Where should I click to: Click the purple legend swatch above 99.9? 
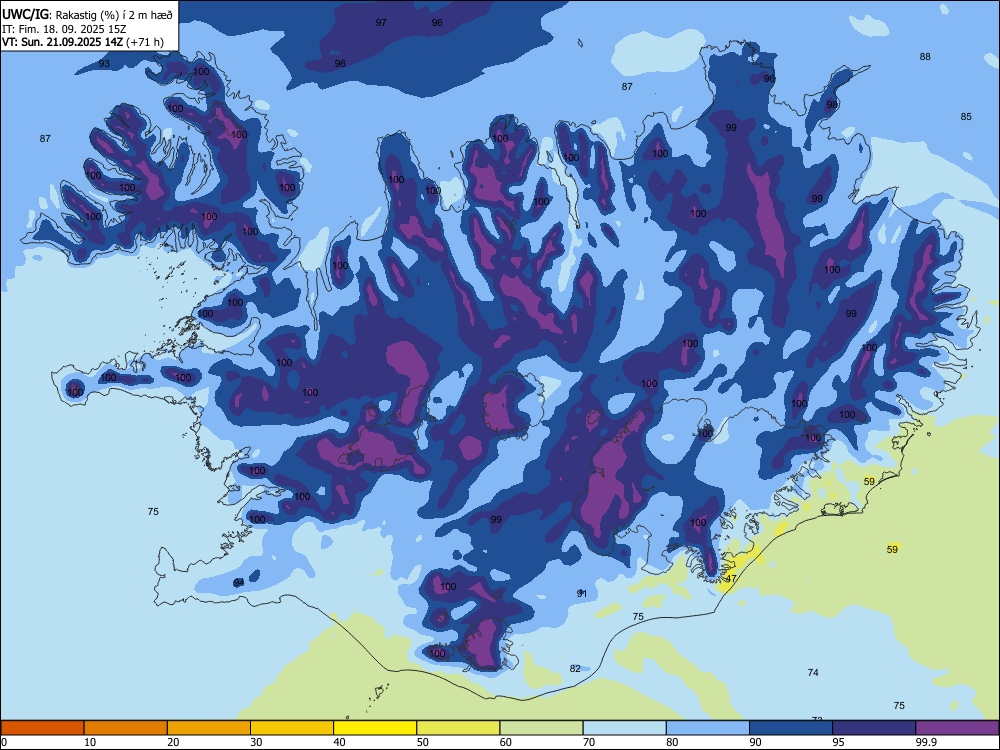coord(957,728)
